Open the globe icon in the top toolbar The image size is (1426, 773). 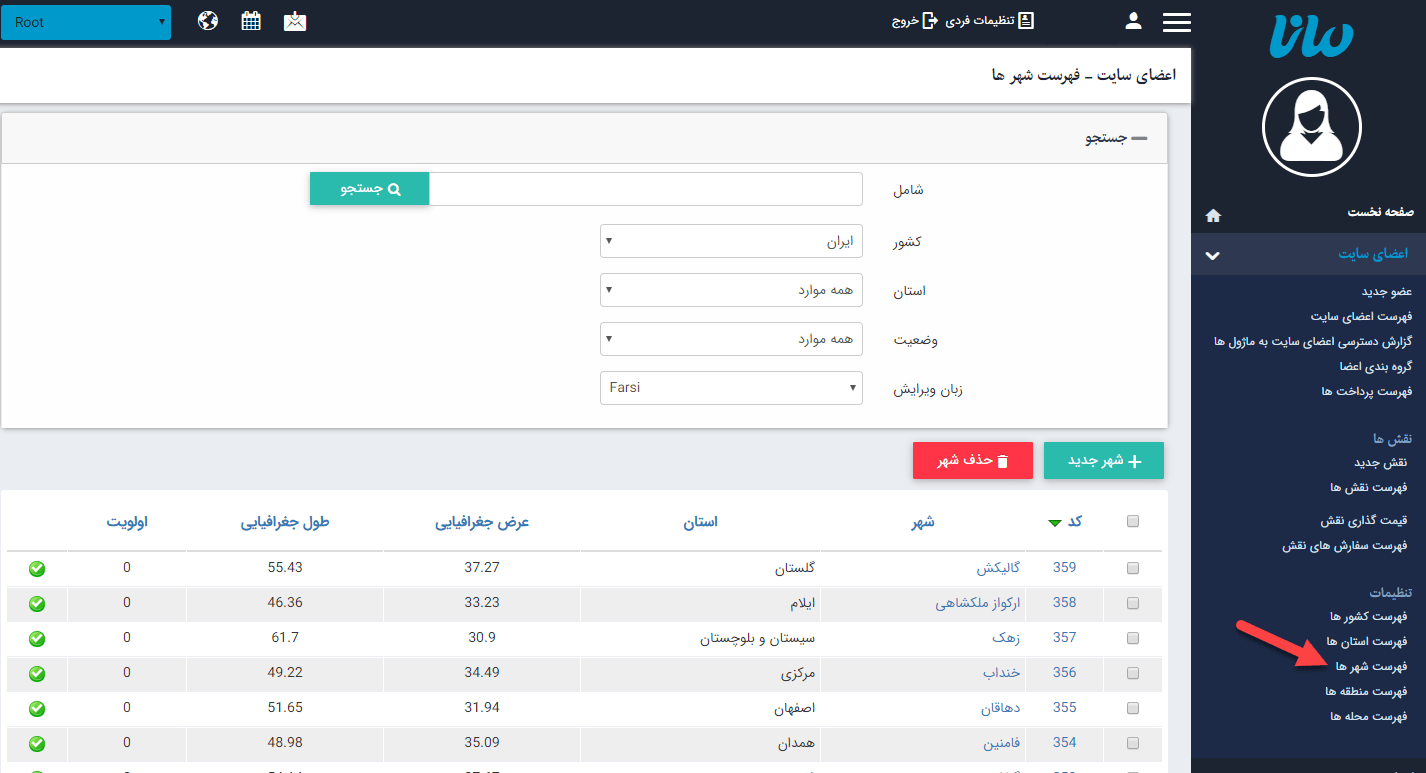tap(207, 19)
